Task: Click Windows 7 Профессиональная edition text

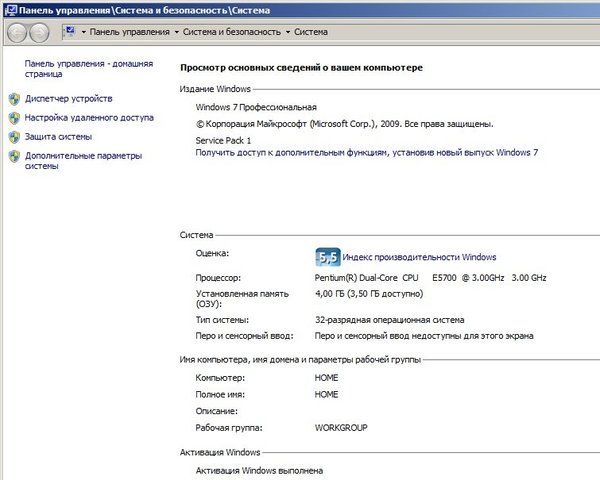Action: [256, 108]
